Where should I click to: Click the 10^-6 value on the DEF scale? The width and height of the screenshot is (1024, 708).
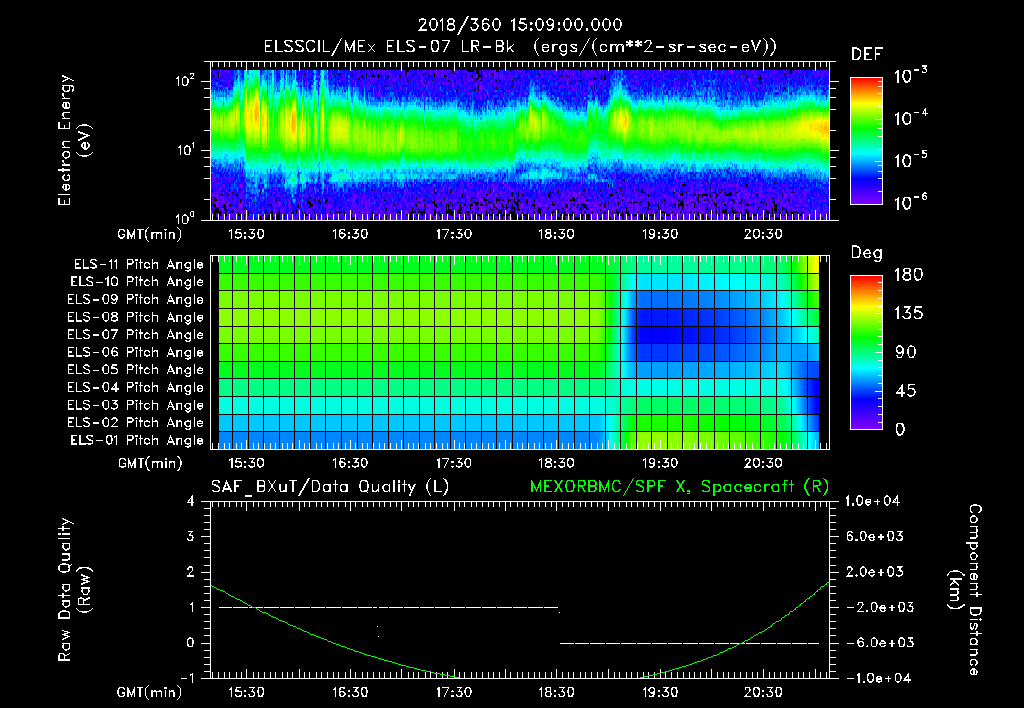coord(910,202)
